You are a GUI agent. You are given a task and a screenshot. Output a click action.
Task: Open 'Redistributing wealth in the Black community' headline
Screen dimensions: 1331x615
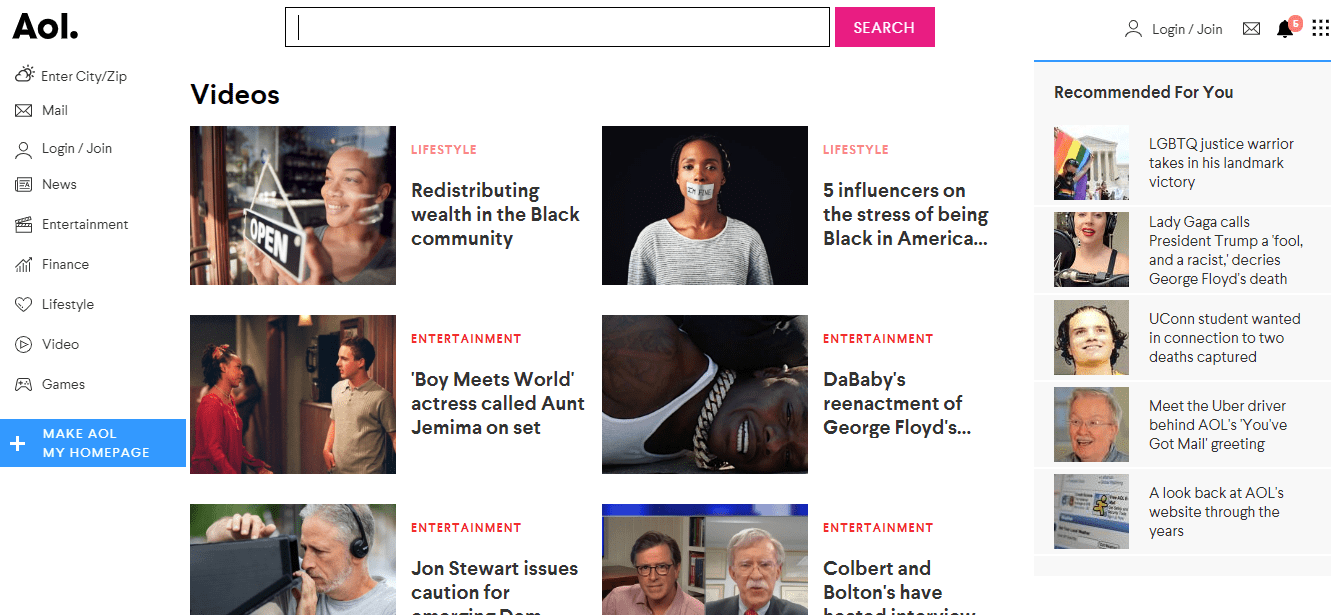click(495, 215)
